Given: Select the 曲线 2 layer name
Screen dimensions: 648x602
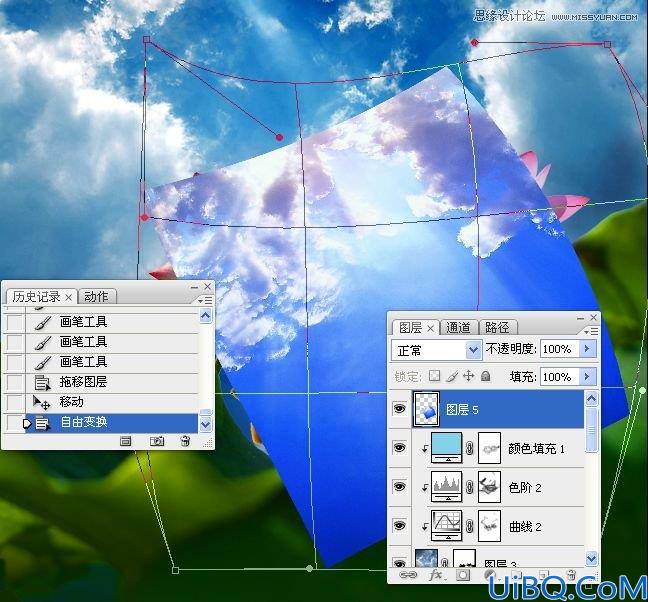Looking at the screenshot, I should [525, 527].
